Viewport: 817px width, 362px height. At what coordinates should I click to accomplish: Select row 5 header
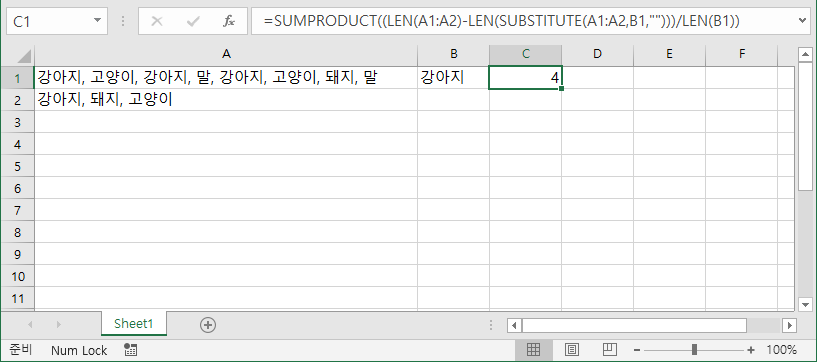18,166
